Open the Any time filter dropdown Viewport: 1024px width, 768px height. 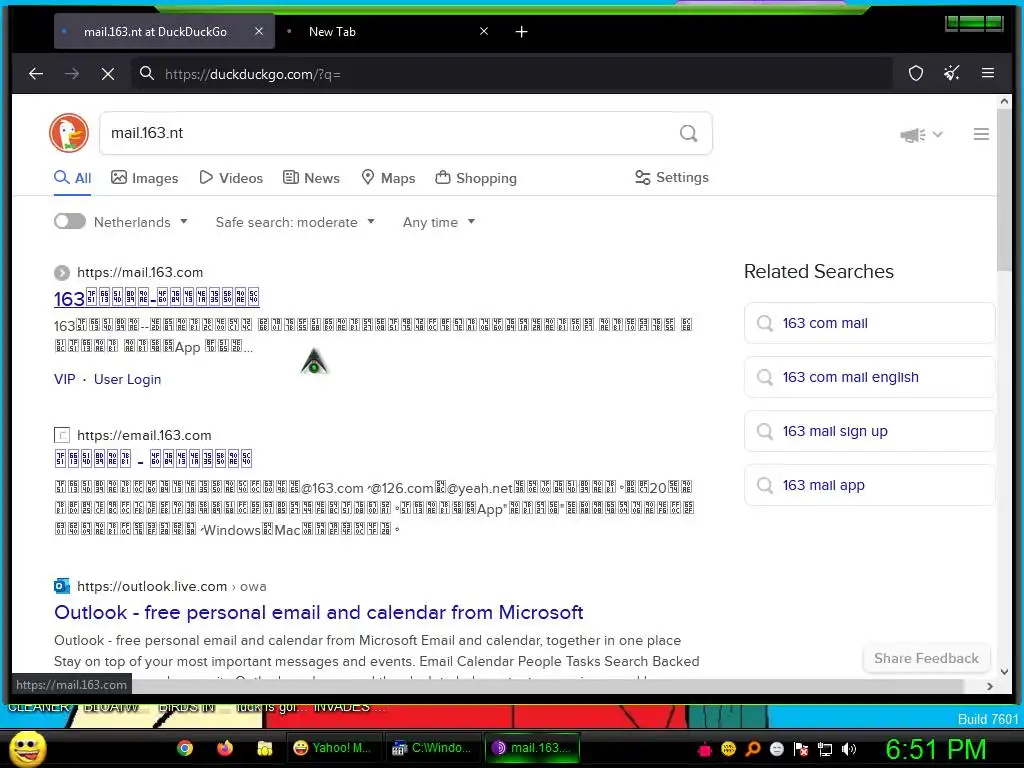tap(439, 222)
